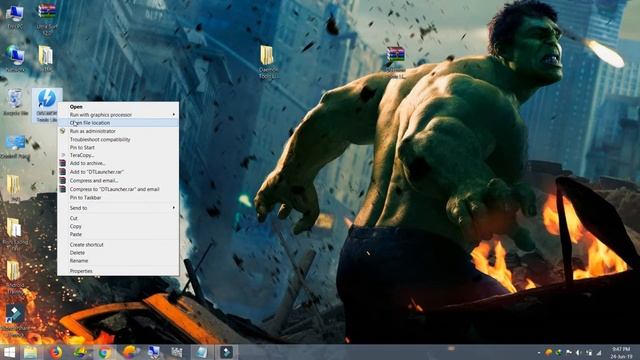Launch Firefox from the taskbar
Image resolution: width=640 pixels, height=360 pixels.
pyautogui.click(x=56, y=352)
